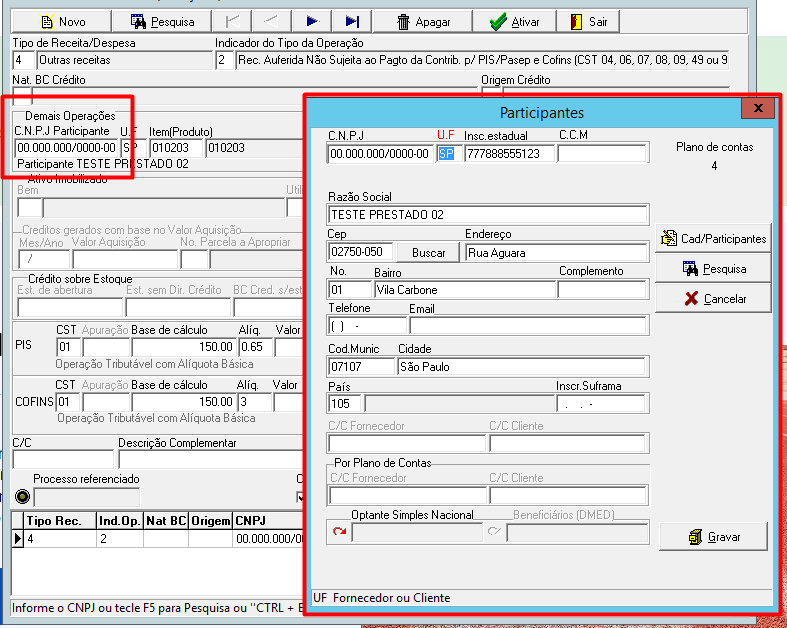The image size is (787, 628).
Task: Select the U.F field in Participantes
Action: (x=449, y=154)
